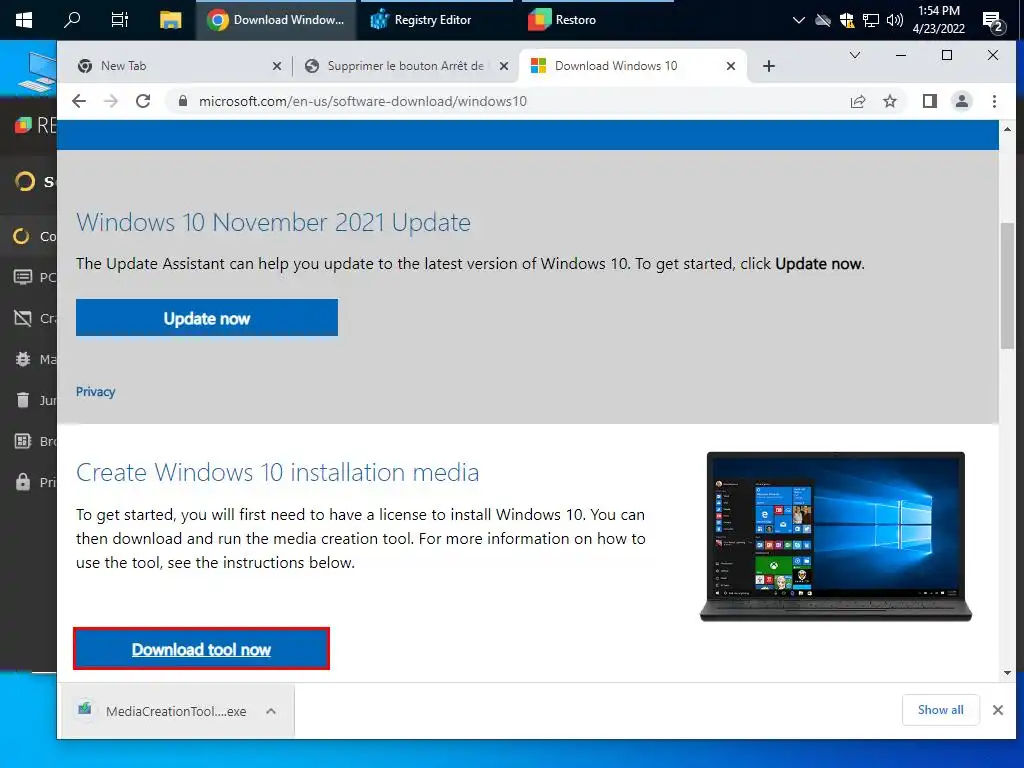Open the clock showing 1:54 PM
Viewport: 1024px width, 768px height.
pos(938,20)
